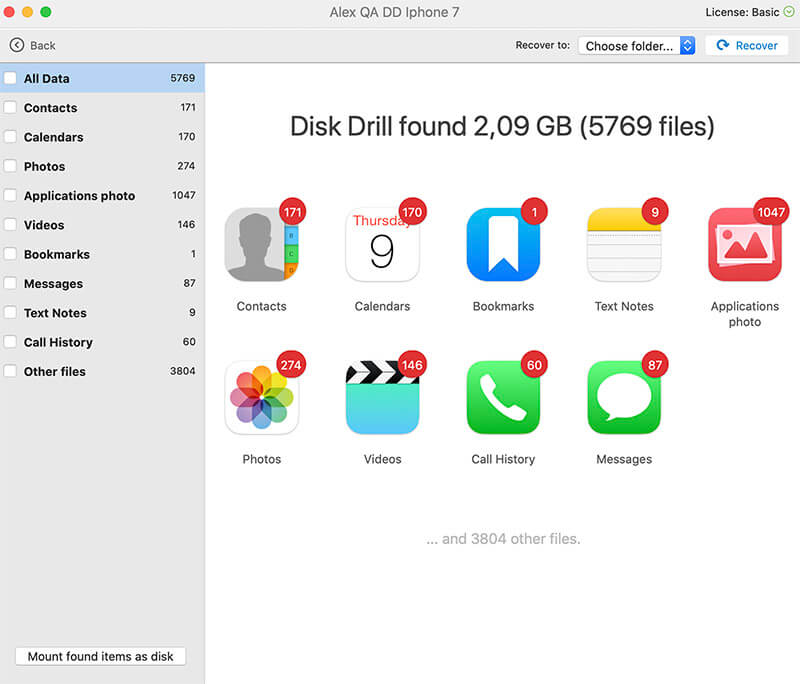This screenshot has height=684, width=800.
Task: Click Mount found items as disk
Action: point(101,656)
